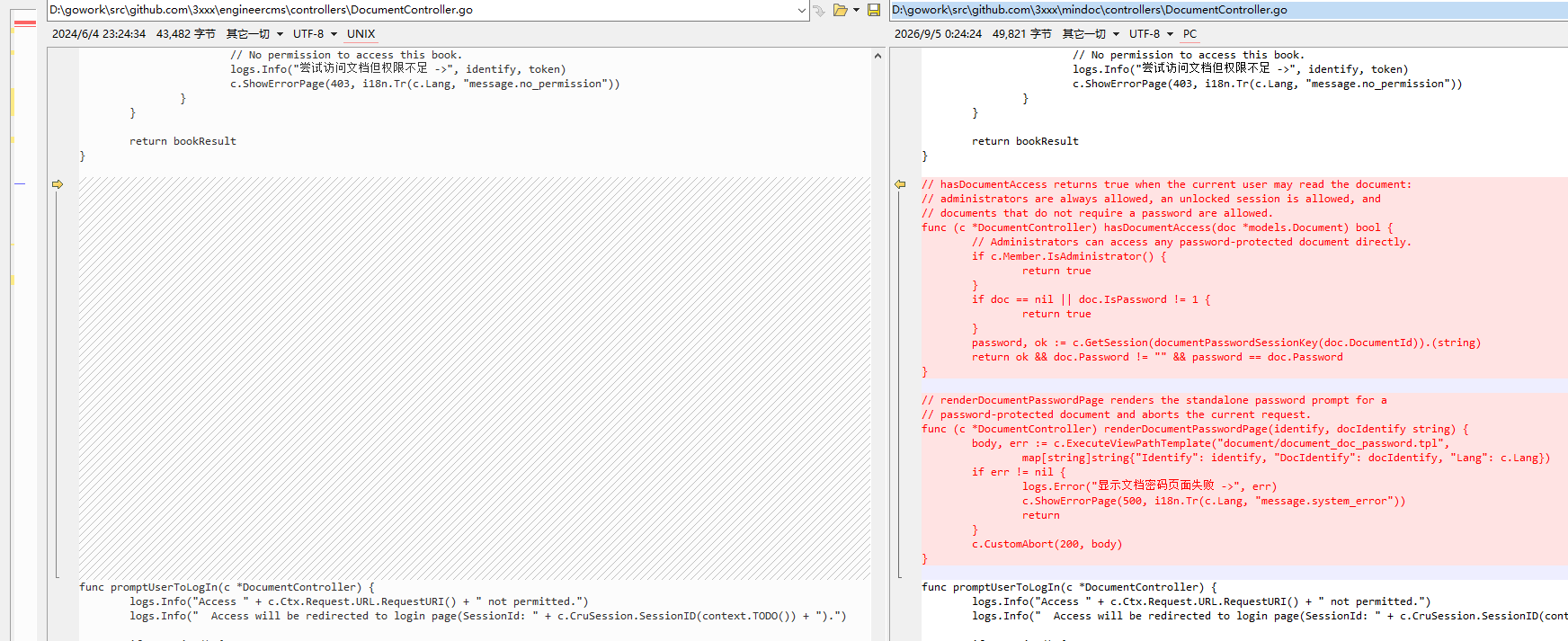Click the 'if c.Member.IsAdministrator()' line

tap(1069, 256)
